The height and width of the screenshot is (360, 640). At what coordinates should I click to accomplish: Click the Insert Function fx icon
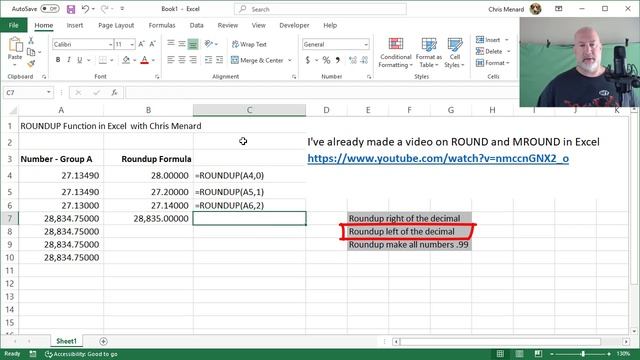pos(115,93)
